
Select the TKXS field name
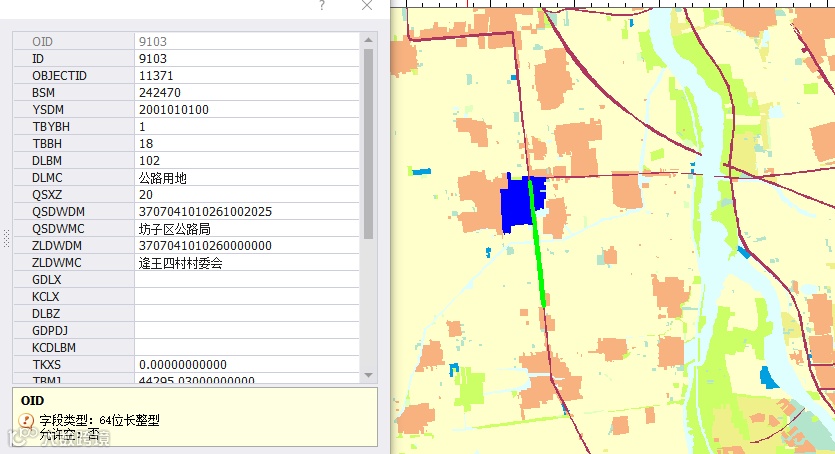click(46, 365)
